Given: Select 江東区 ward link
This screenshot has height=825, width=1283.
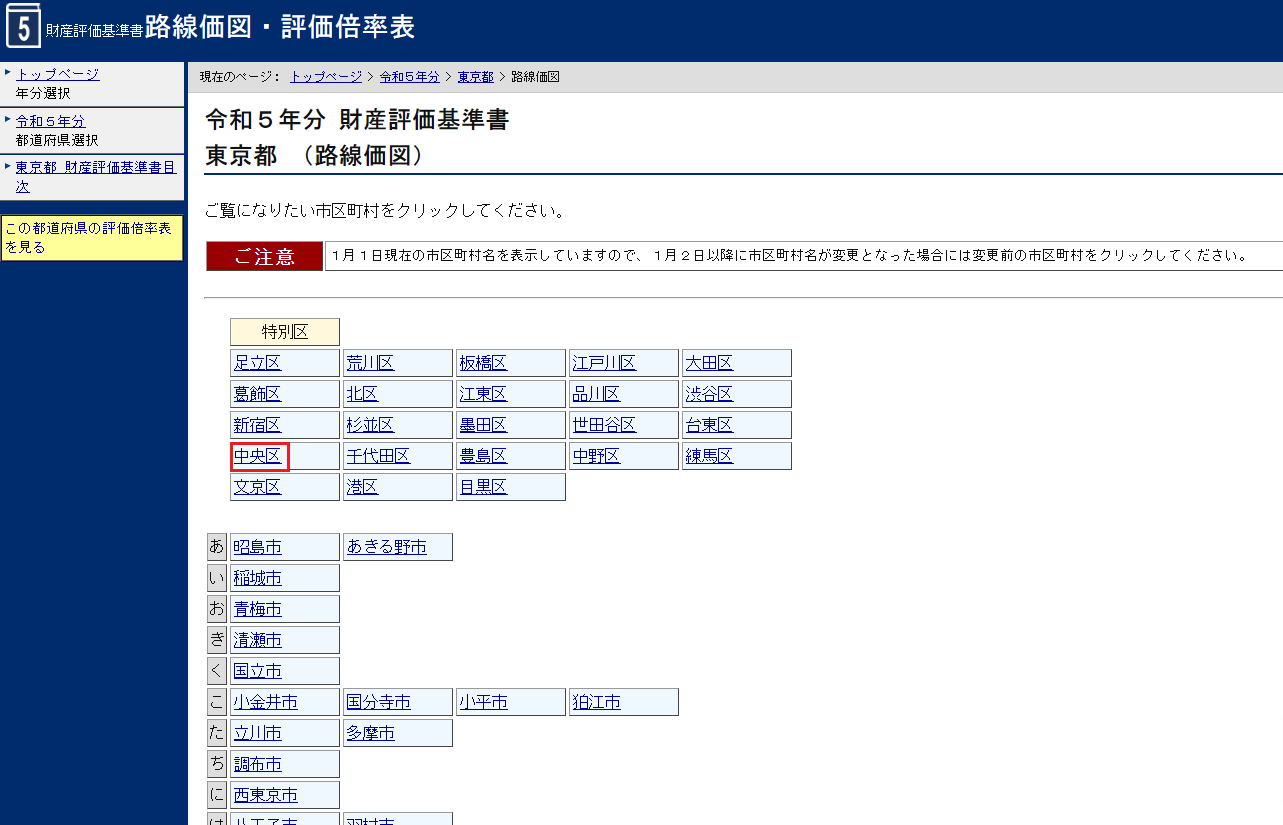Looking at the screenshot, I should tap(483, 394).
